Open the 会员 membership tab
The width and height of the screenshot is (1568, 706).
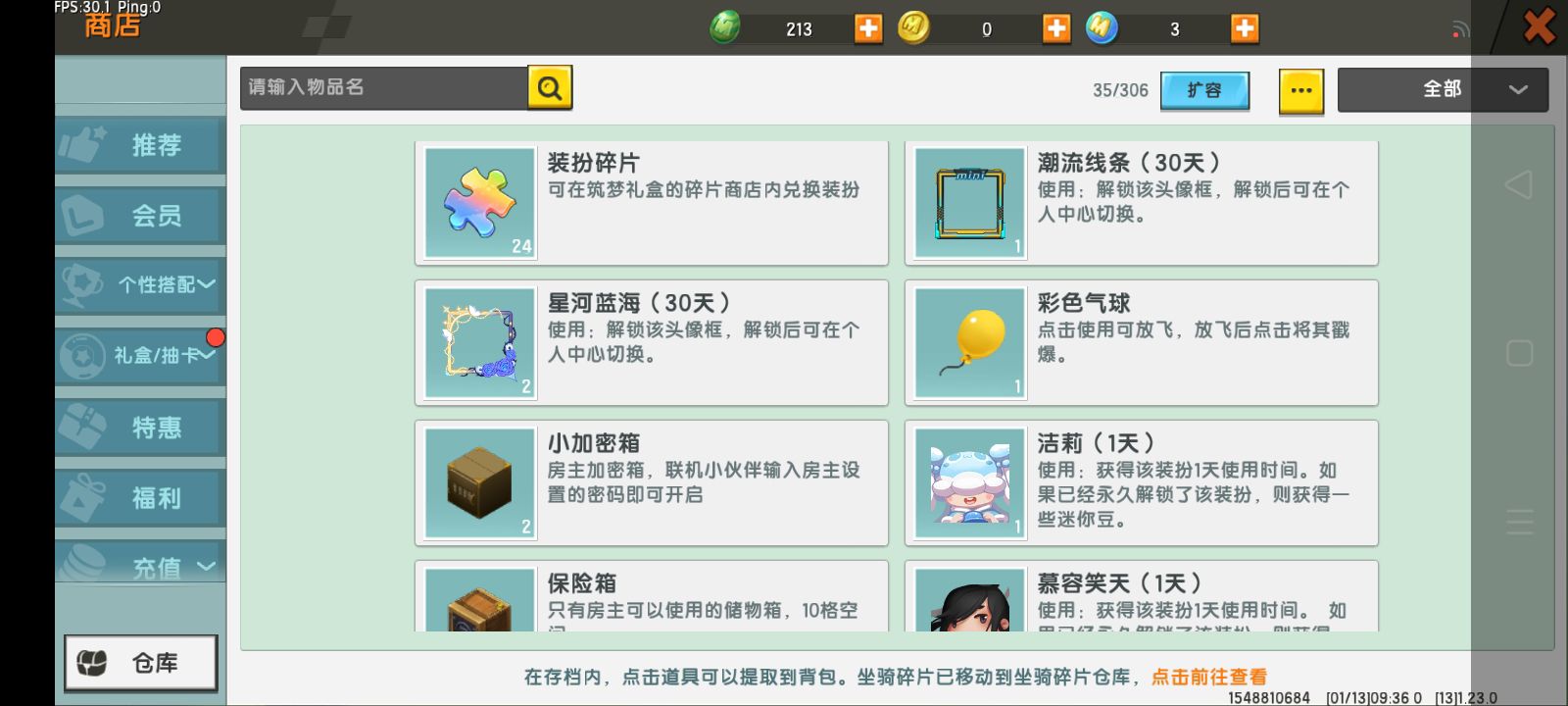(x=140, y=216)
